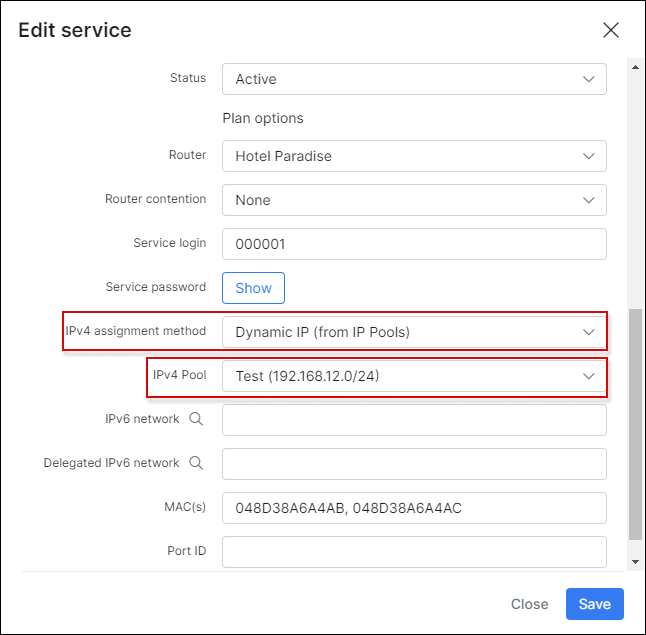
Task: Expand the IPv4 assignment method dropdown
Action: [x=414, y=331]
